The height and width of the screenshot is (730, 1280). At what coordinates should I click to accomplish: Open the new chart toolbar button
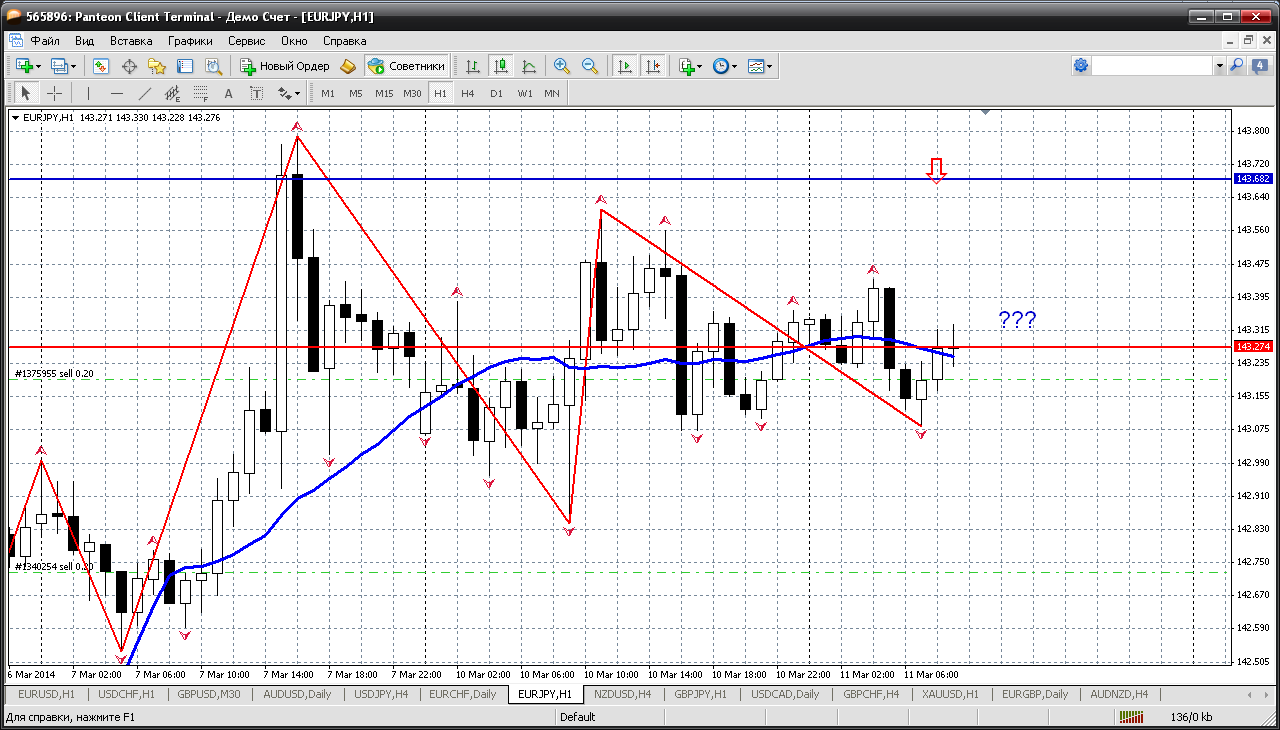[28, 66]
